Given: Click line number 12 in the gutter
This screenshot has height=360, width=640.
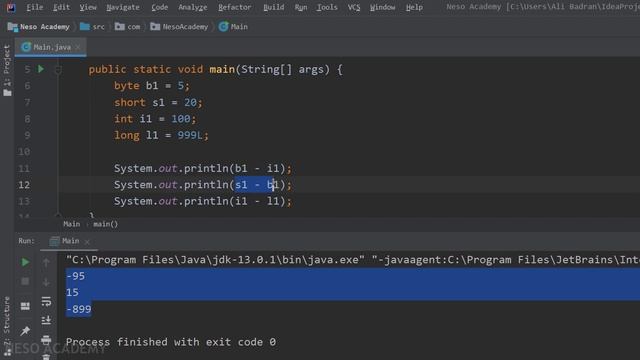Looking at the screenshot, I should click(24, 185).
